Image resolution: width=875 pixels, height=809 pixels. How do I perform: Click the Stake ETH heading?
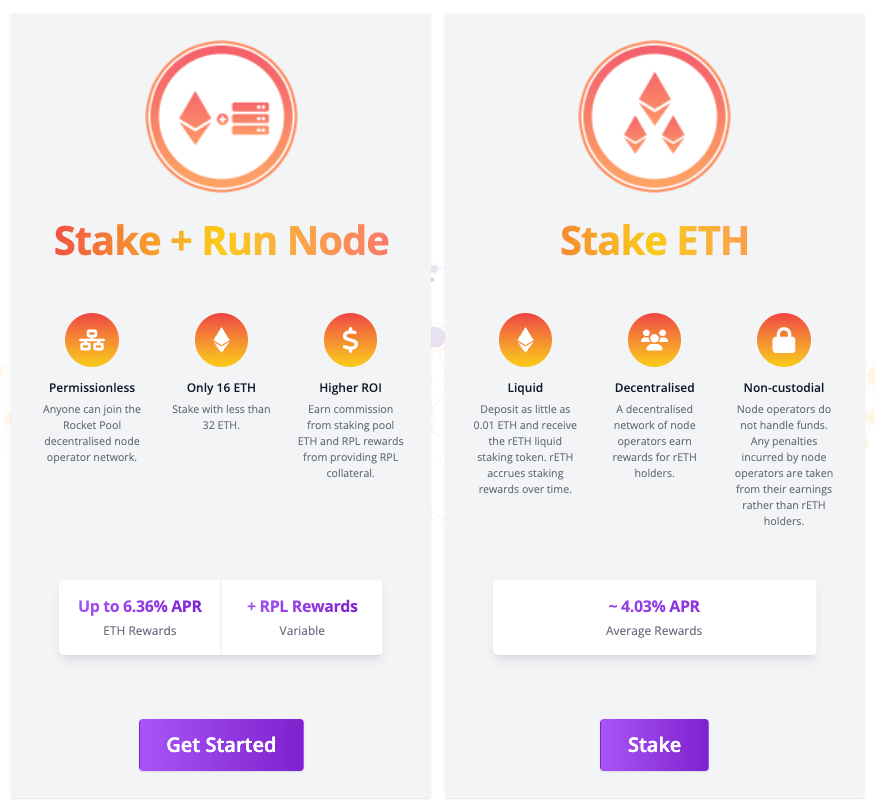point(654,241)
